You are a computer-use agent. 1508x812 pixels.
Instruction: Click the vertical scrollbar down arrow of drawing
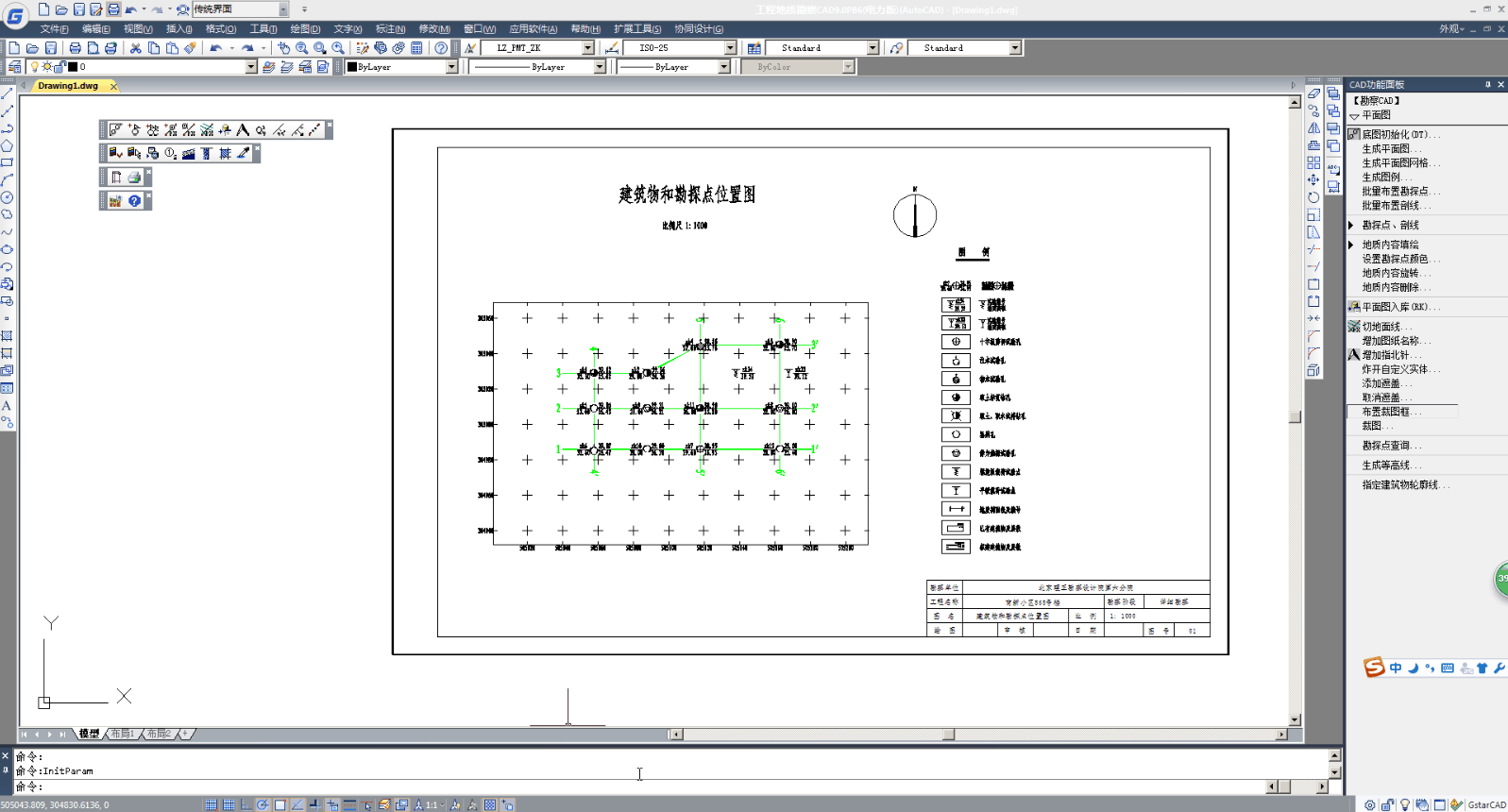click(1295, 719)
